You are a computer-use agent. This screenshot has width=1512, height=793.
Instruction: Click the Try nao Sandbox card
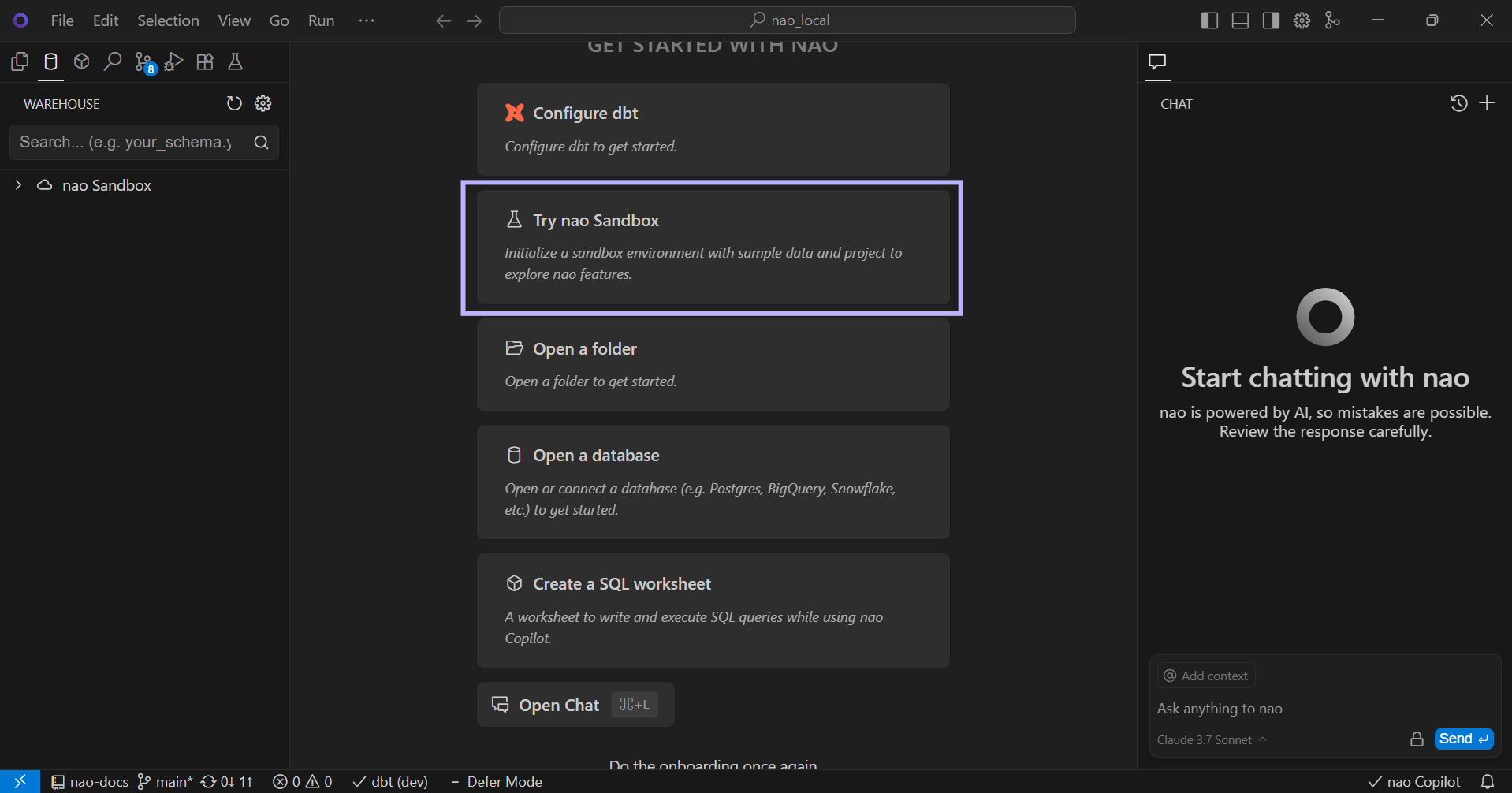[713, 247]
